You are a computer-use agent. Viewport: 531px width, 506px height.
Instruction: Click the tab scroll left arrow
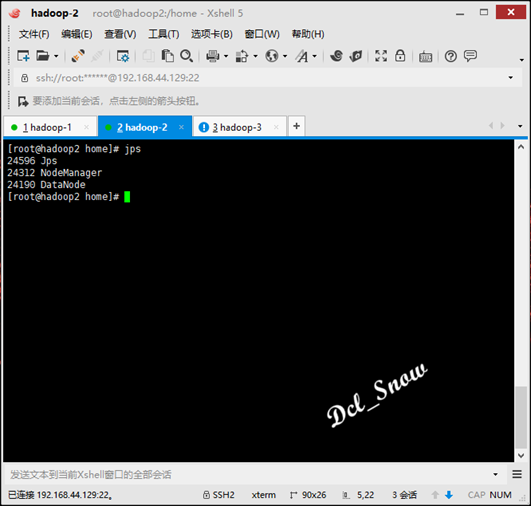[x=491, y=126]
